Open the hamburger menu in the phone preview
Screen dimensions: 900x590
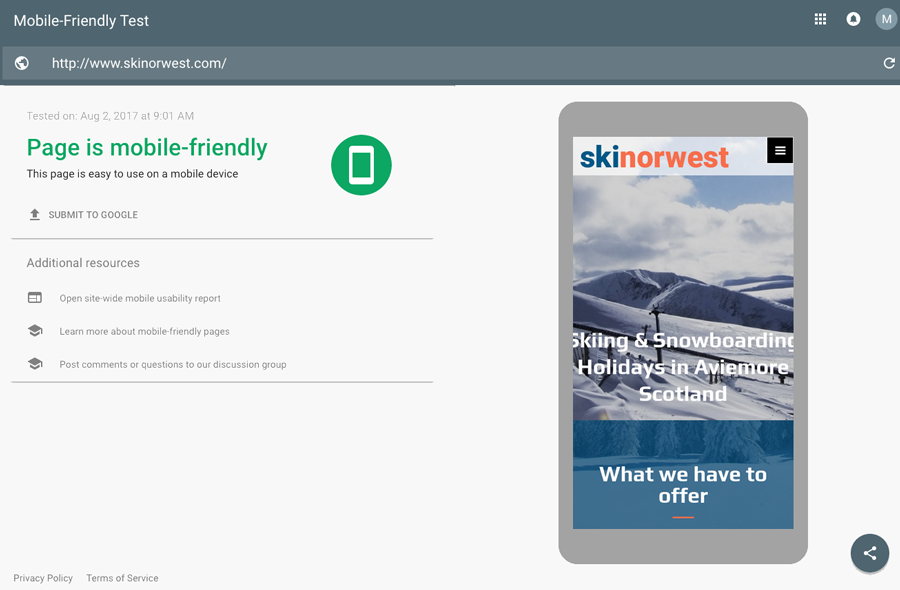pos(780,150)
